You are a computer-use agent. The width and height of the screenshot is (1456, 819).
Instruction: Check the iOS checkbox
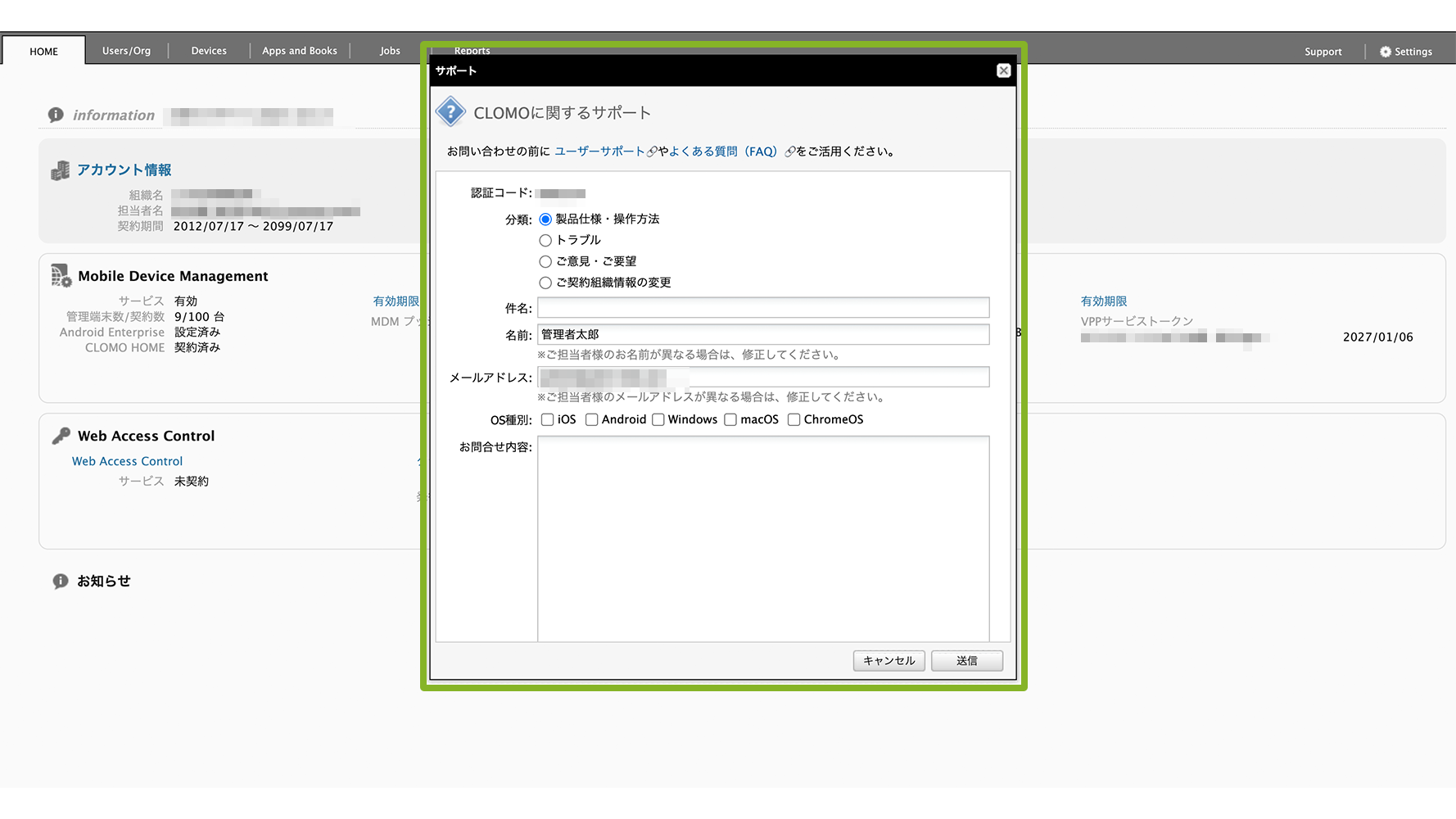click(548, 419)
